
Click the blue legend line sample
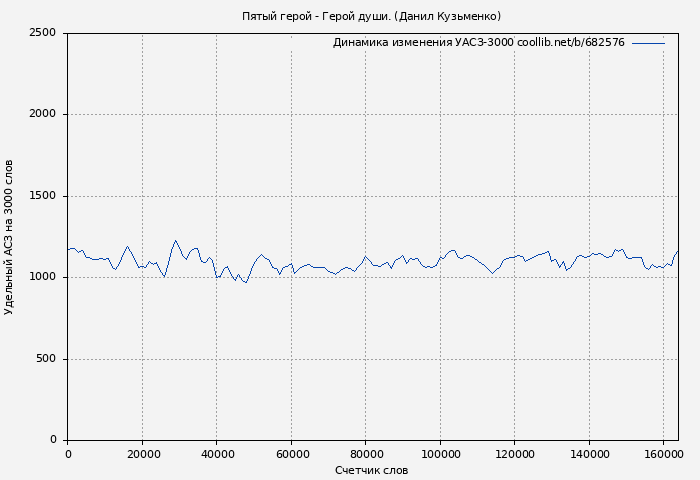coord(648,43)
